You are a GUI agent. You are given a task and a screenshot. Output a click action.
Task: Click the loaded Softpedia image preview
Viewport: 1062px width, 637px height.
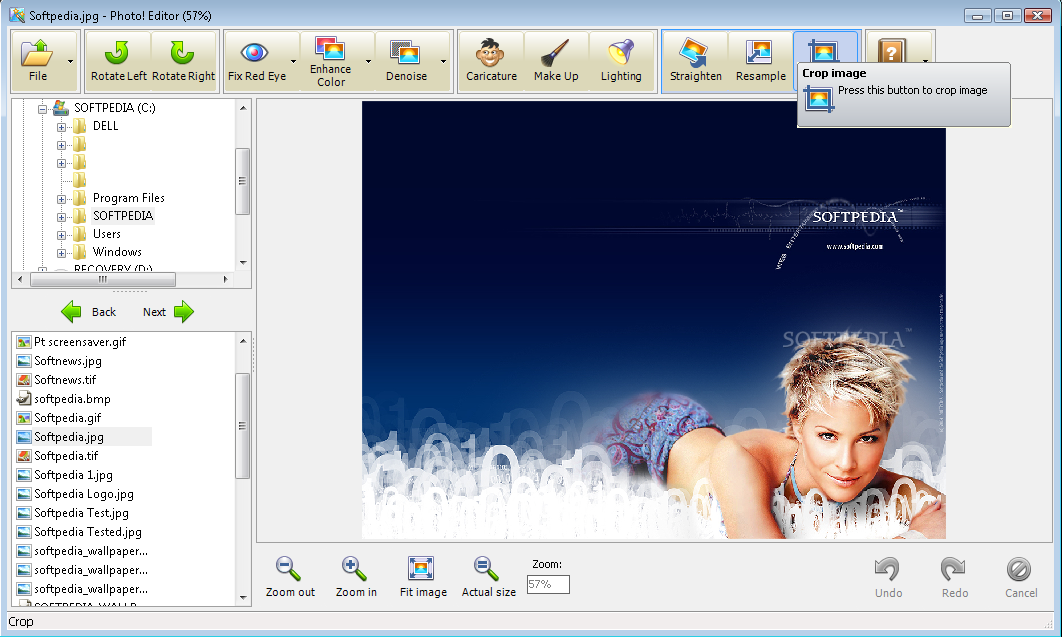coord(654,320)
